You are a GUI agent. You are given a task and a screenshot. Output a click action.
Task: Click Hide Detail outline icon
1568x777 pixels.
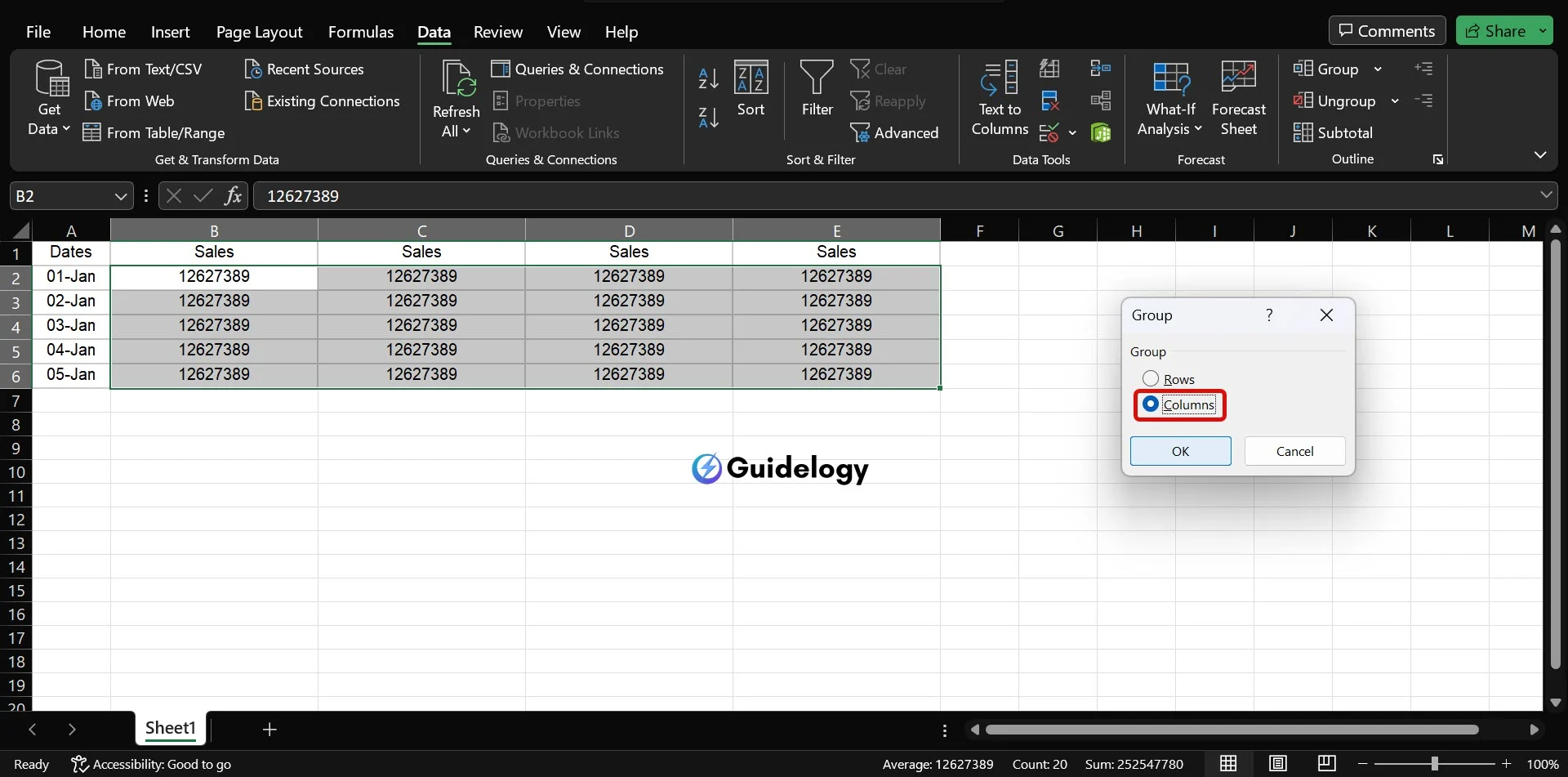(x=1423, y=100)
